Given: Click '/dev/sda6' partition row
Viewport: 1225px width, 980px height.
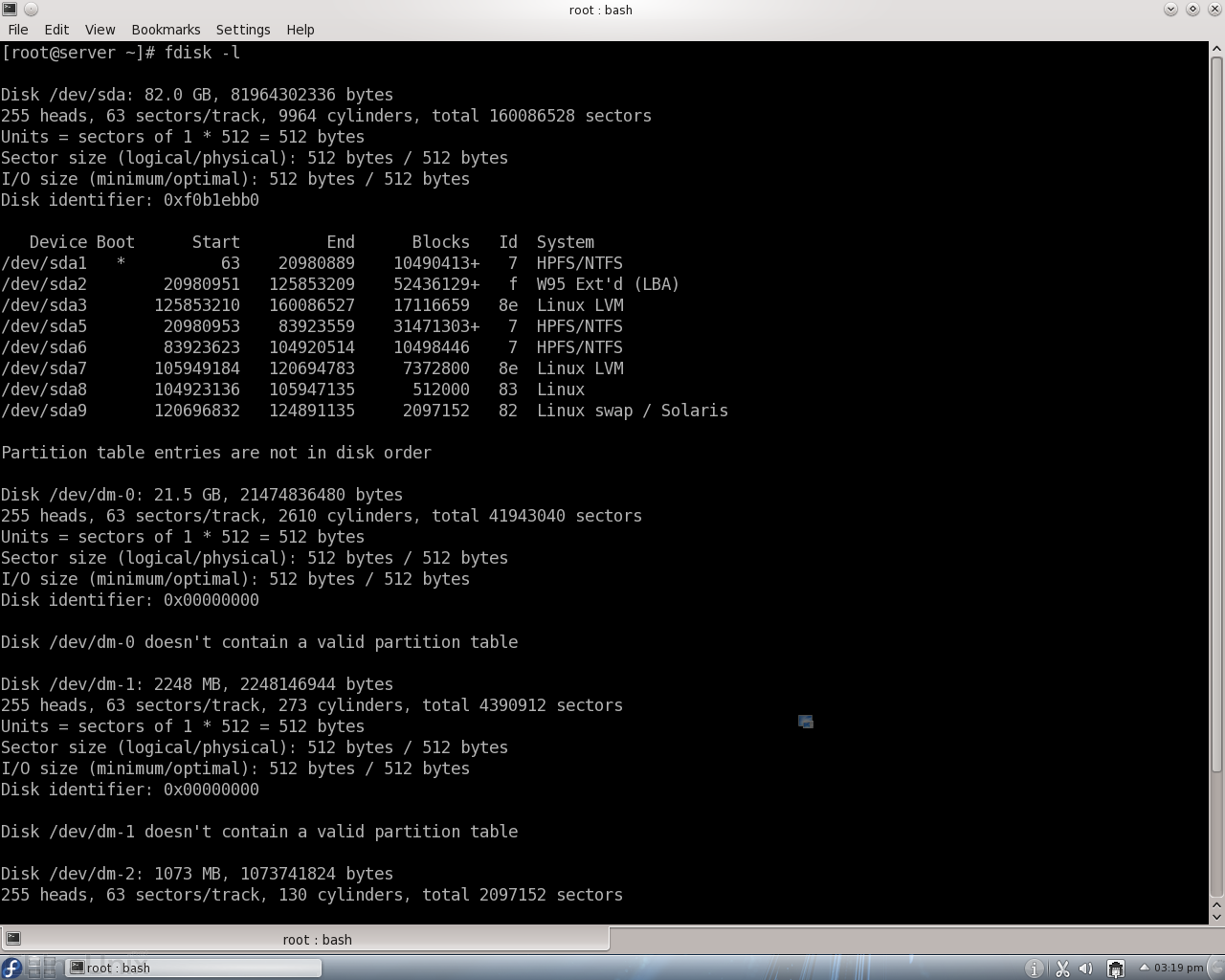Looking at the screenshot, I should [312, 347].
